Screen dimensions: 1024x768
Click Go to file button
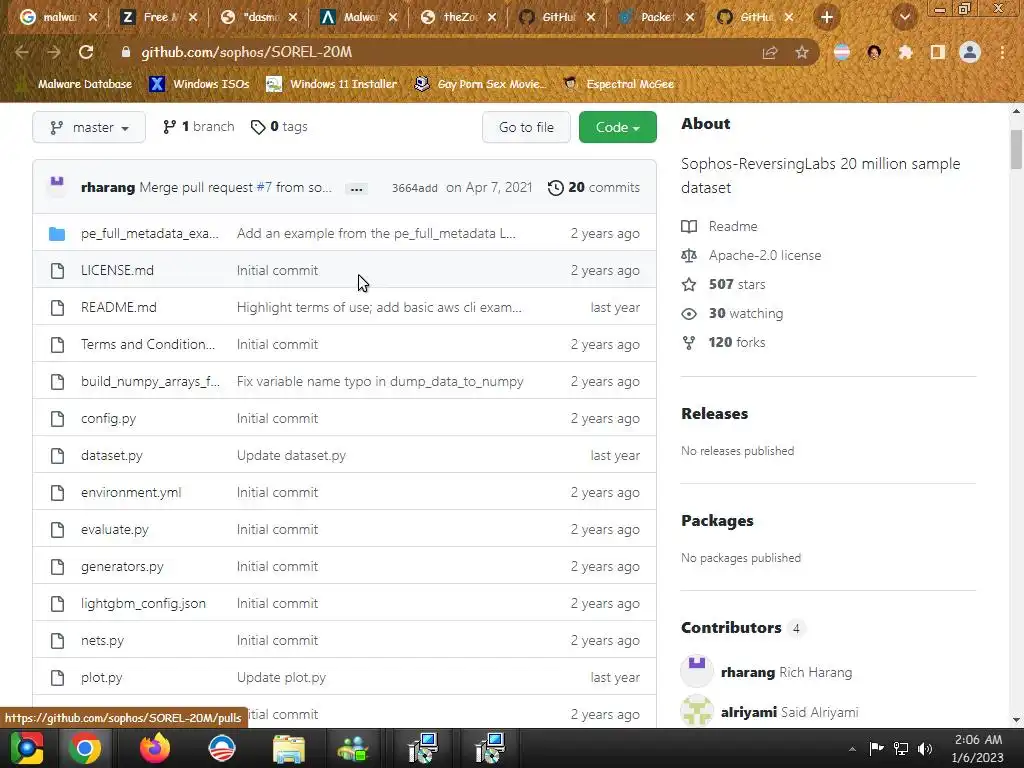point(526,127)
